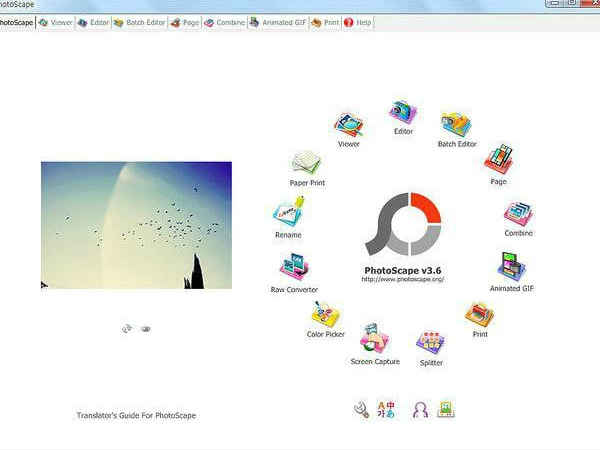Open settings wrench icon at bottom
The height and width of the screenshot is (450, 600).
coord(361,410)
